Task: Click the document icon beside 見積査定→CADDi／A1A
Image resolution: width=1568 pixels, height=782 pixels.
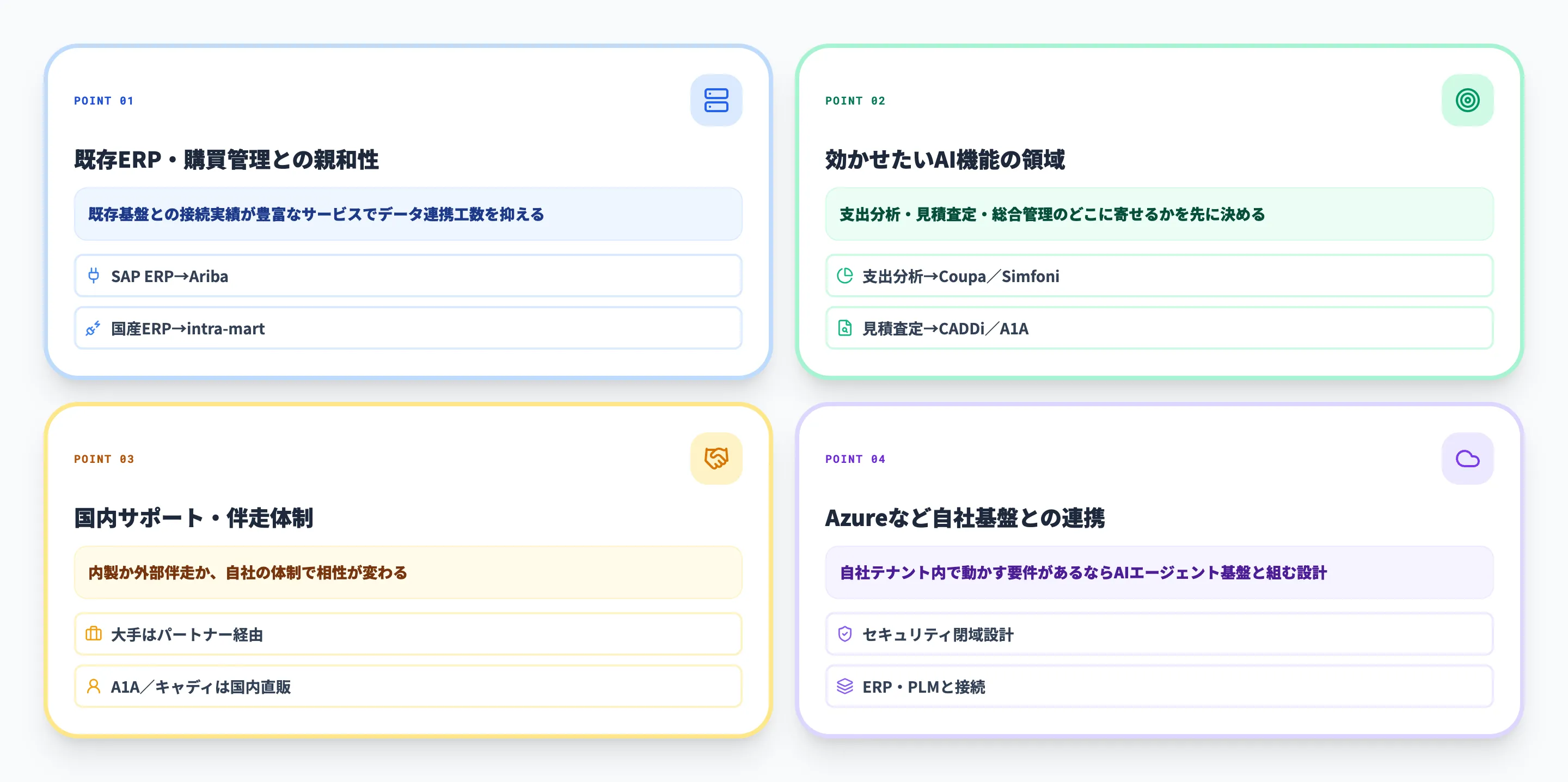Action: pyautogui.click(x=844, y=328)
